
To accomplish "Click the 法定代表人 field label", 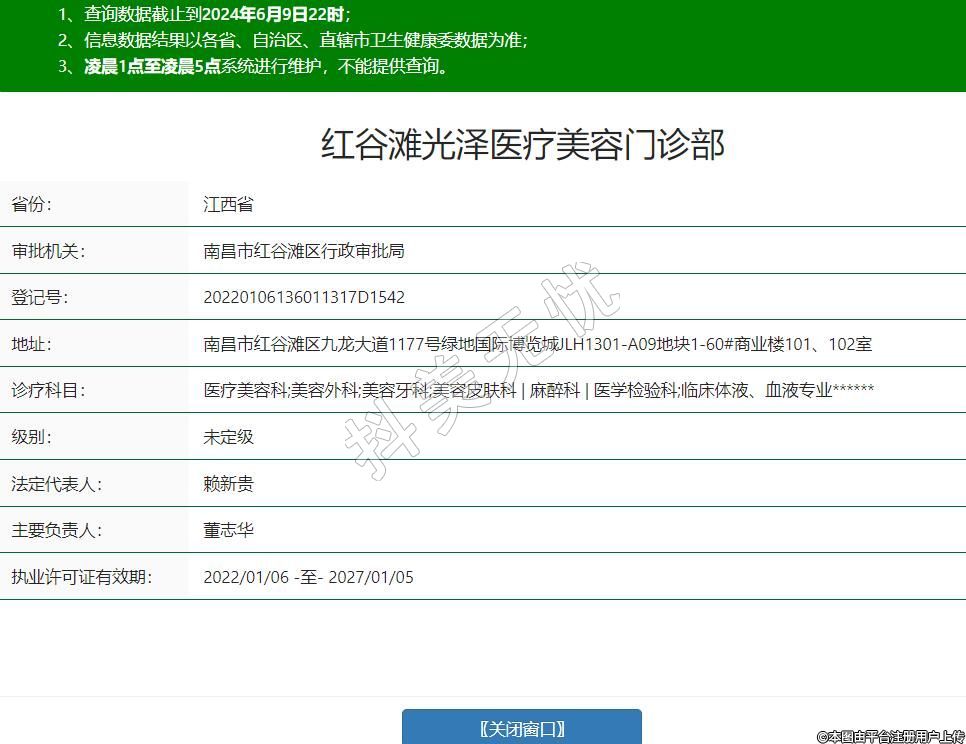I will tap(56, 484).
